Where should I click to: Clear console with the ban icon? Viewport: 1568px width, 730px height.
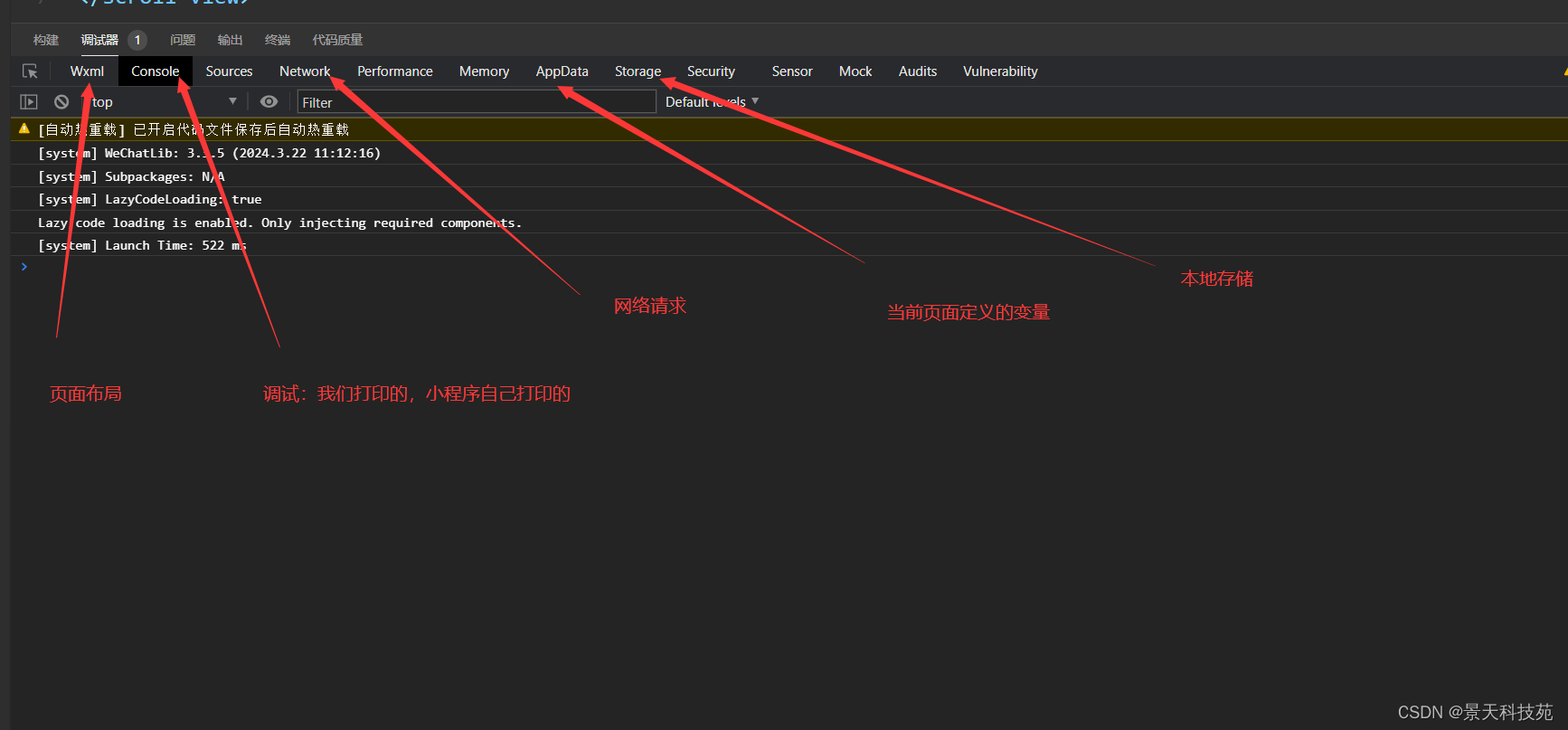click(x=61, y=102)
